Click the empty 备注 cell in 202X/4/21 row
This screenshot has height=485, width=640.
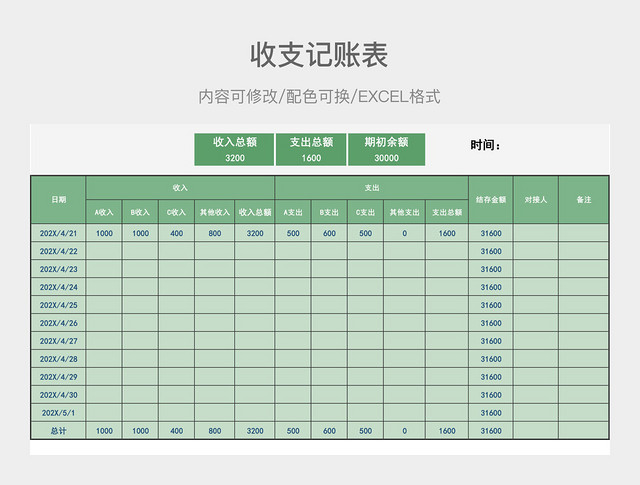click(x=584, y=233)
